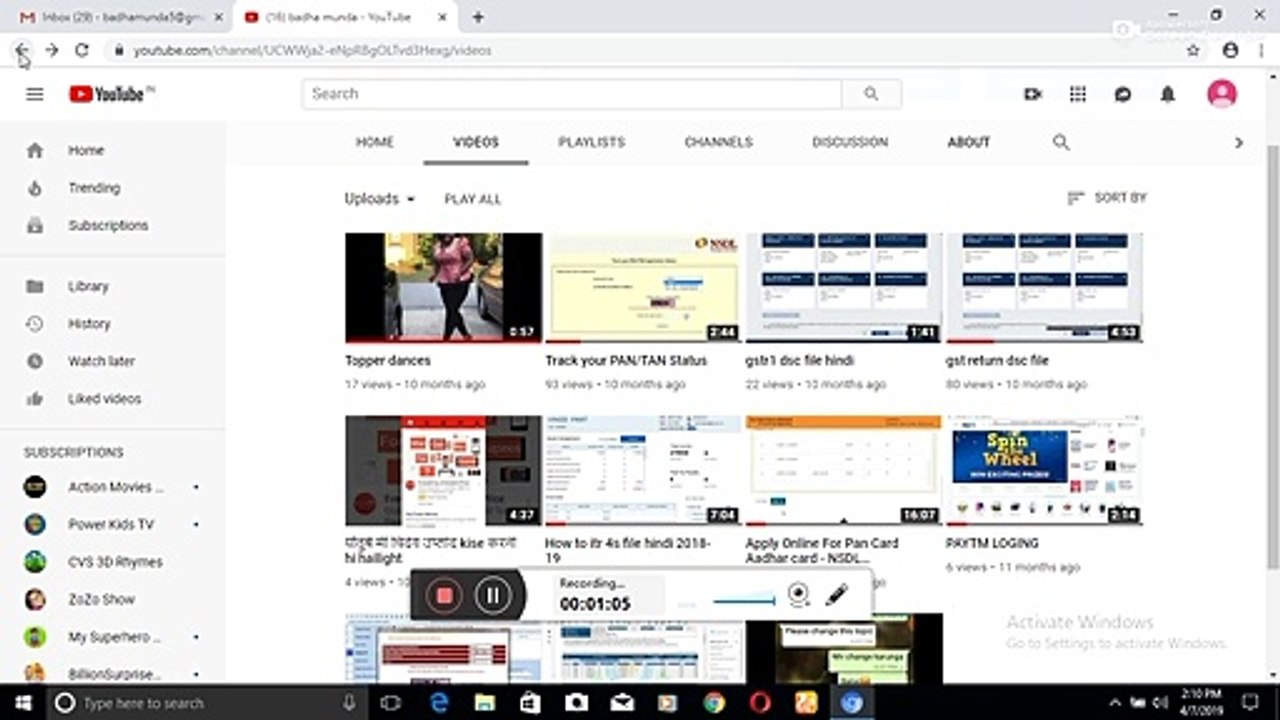Open How to itr 4s file video title
This screenshot has height=720, width=1280.
click(x=628, y=550)
